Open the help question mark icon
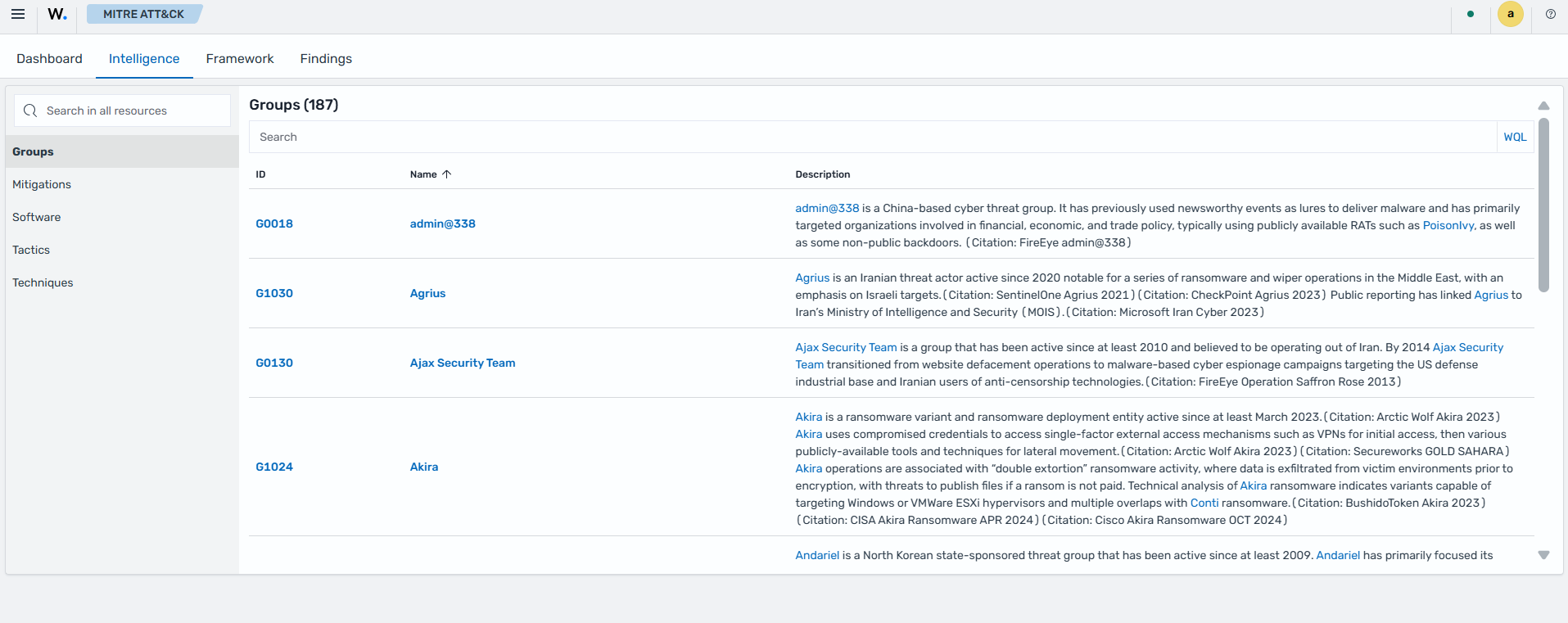 tap(1551, 14)
